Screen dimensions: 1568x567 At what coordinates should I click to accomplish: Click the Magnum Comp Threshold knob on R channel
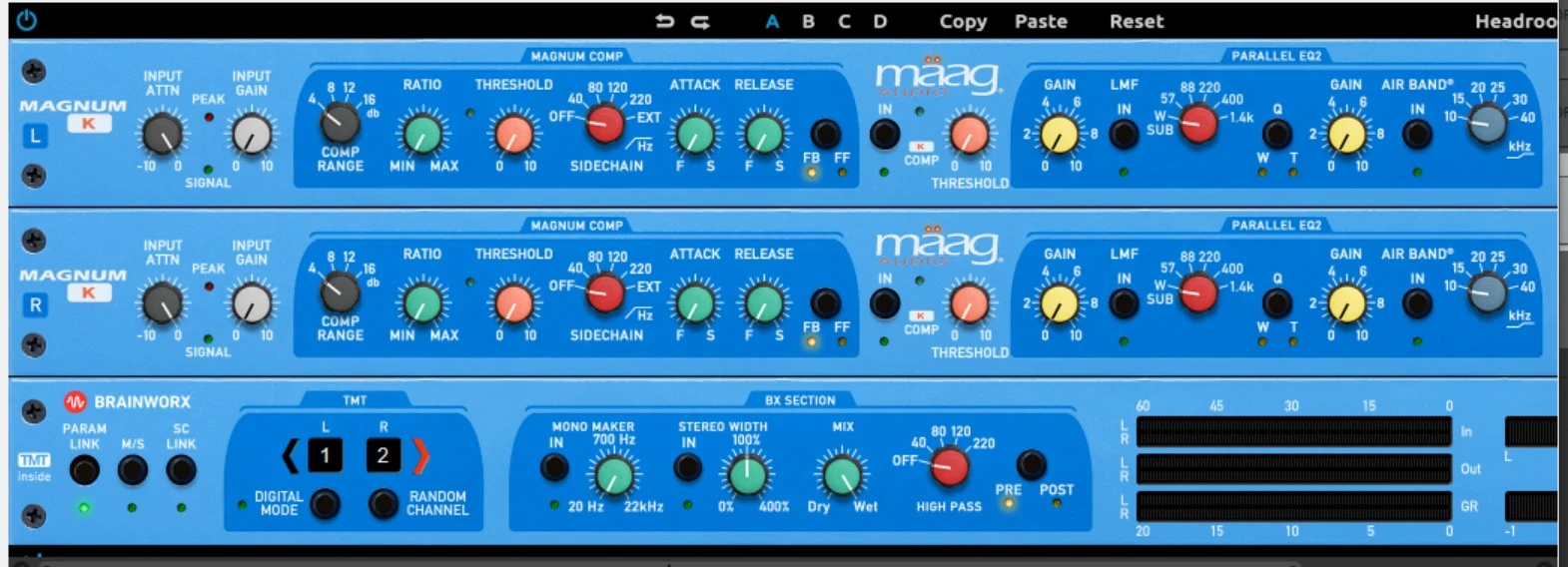(x=514, y=303)
